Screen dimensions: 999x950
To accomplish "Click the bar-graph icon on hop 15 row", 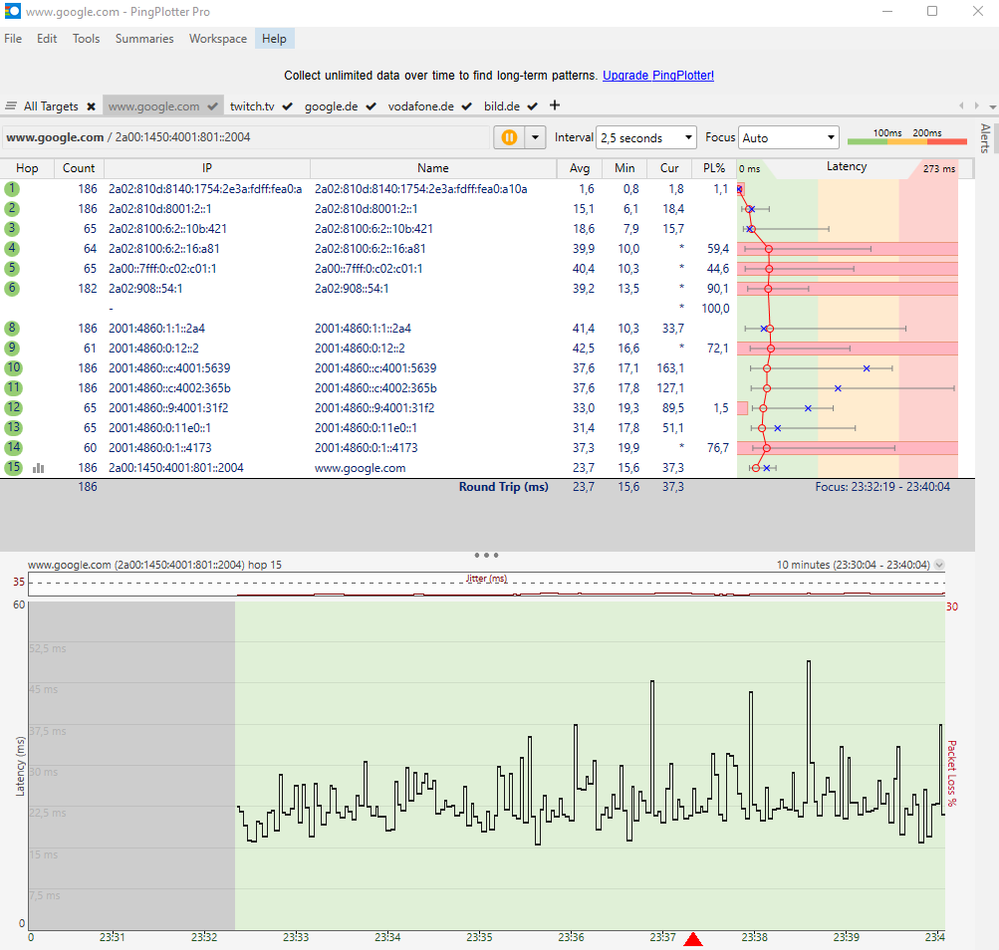I will (x=38, y=467).
